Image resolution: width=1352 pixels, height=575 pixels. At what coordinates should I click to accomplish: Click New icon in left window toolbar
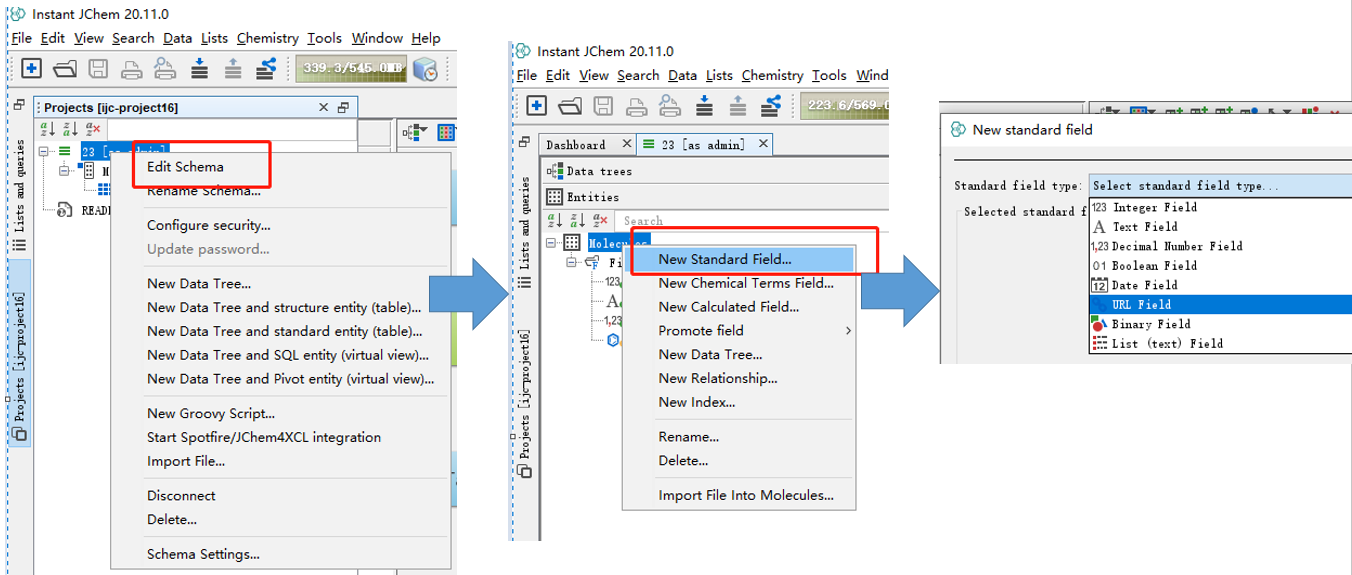coord(32,68)
